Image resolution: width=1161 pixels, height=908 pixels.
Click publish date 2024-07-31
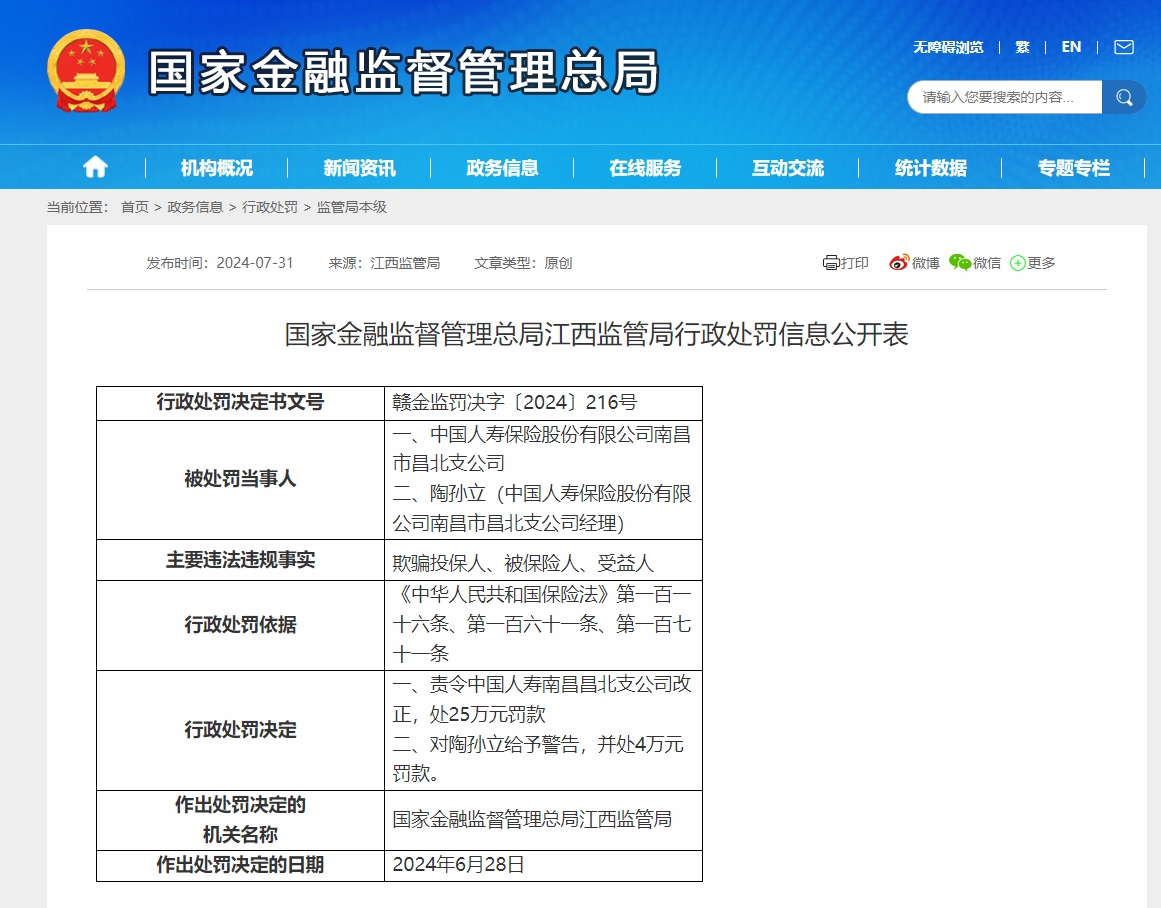click(x=255, y=263)
